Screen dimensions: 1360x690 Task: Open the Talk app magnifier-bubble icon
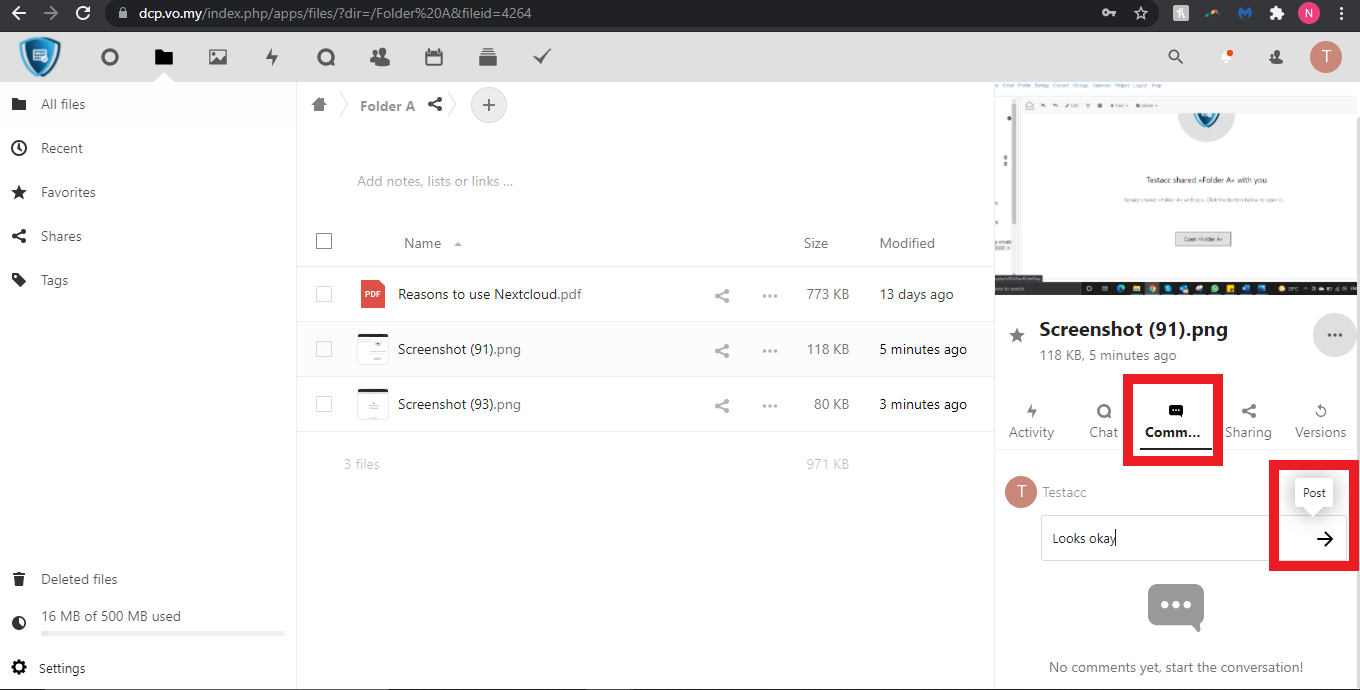point(326,58)
